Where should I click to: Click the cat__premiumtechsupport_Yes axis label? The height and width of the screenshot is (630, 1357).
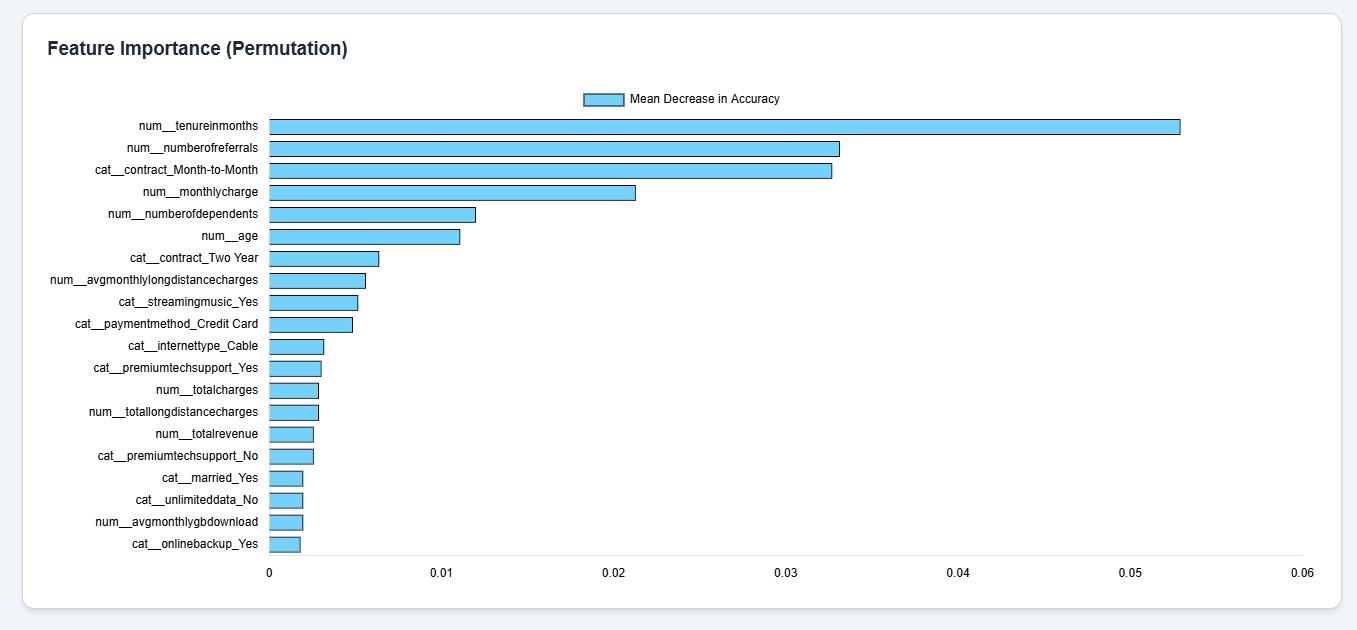(176, 368)
